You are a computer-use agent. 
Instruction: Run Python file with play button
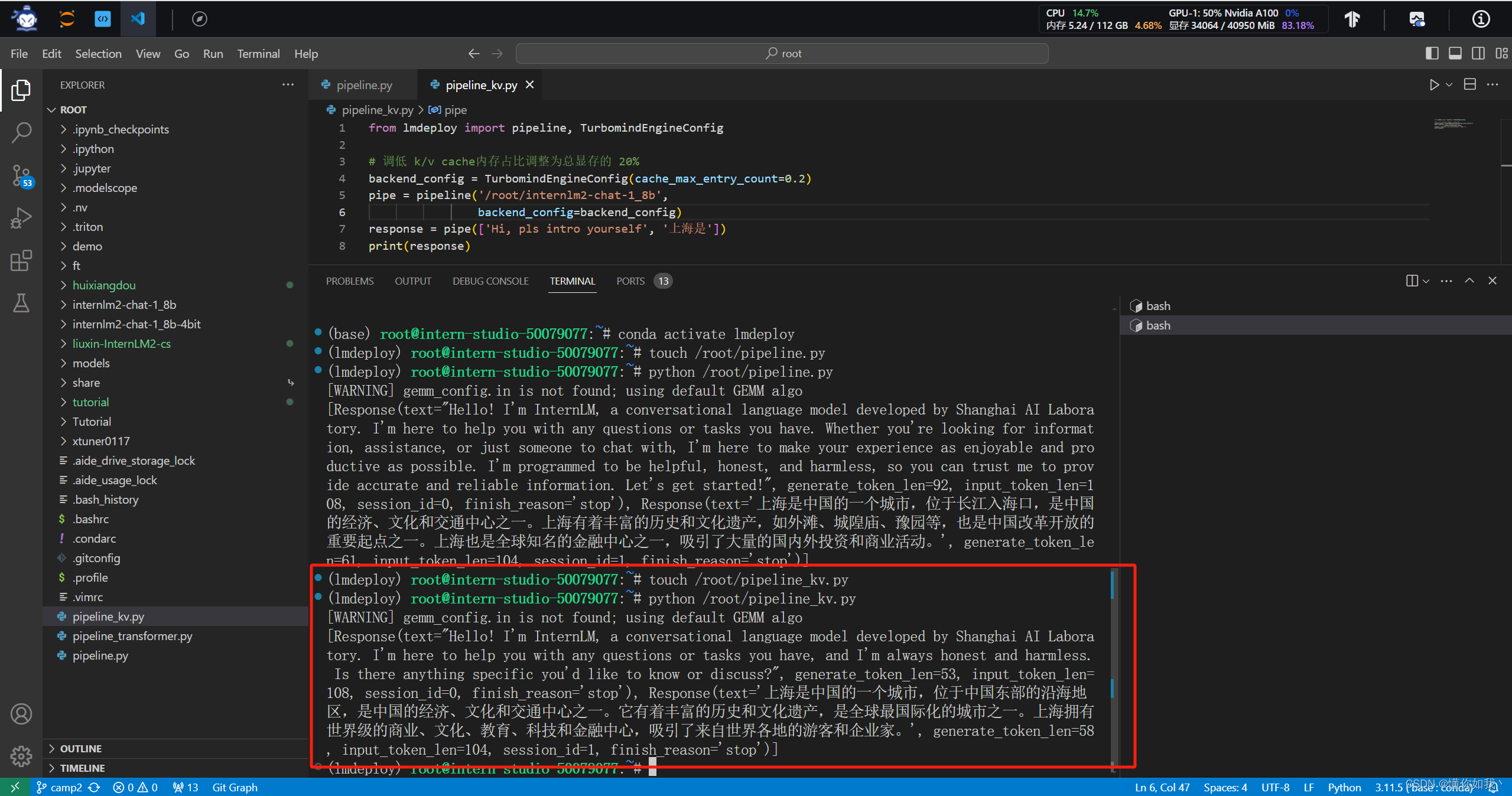click(1434, 85)
